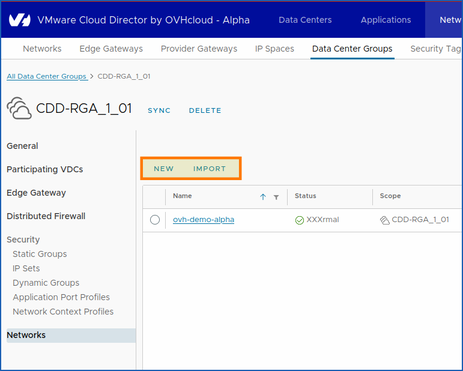Viewport: 463px width, 371px height.
Task: Click the CDD-RGA_1_01 scope cell text
Action: click(x=420, y=220)
